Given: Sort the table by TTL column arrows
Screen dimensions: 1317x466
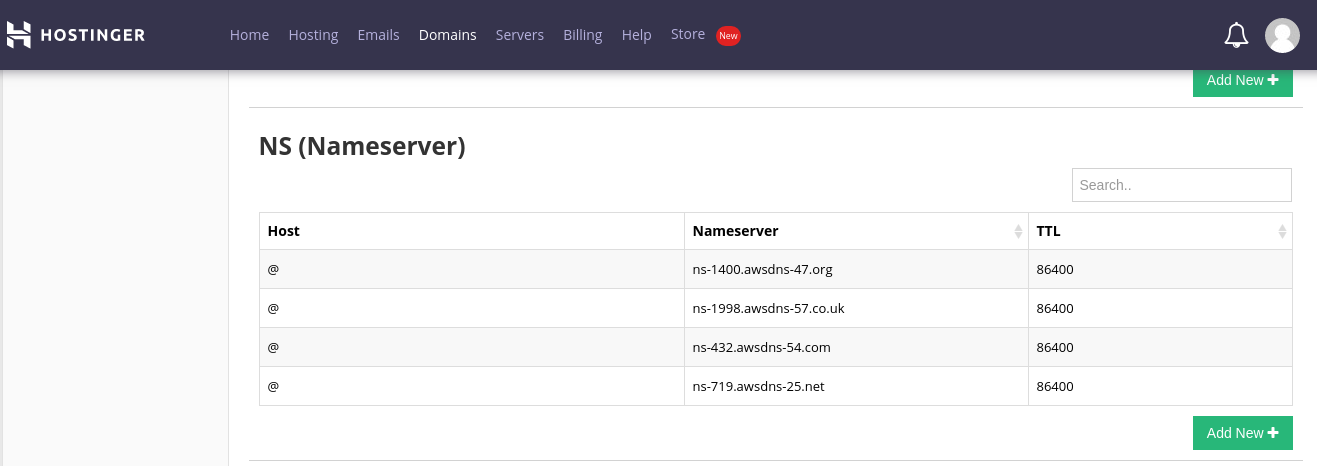Looking at the screenshot, I should (x=1282, y=231).
